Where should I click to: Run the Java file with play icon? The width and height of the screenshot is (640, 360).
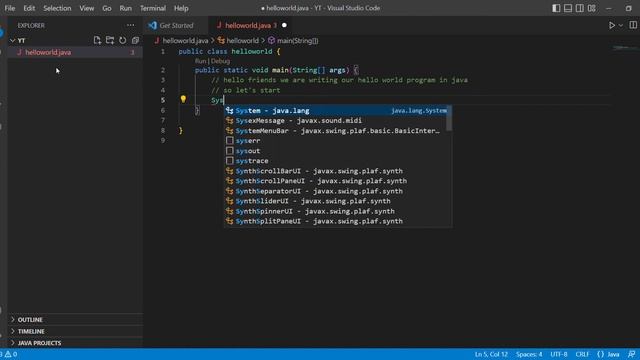612,25
